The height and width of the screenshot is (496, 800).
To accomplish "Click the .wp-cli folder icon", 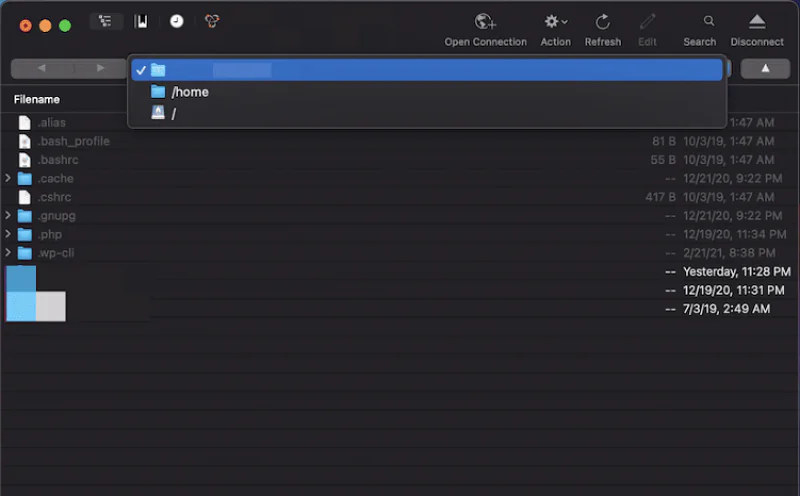I will tap(24, 253).
